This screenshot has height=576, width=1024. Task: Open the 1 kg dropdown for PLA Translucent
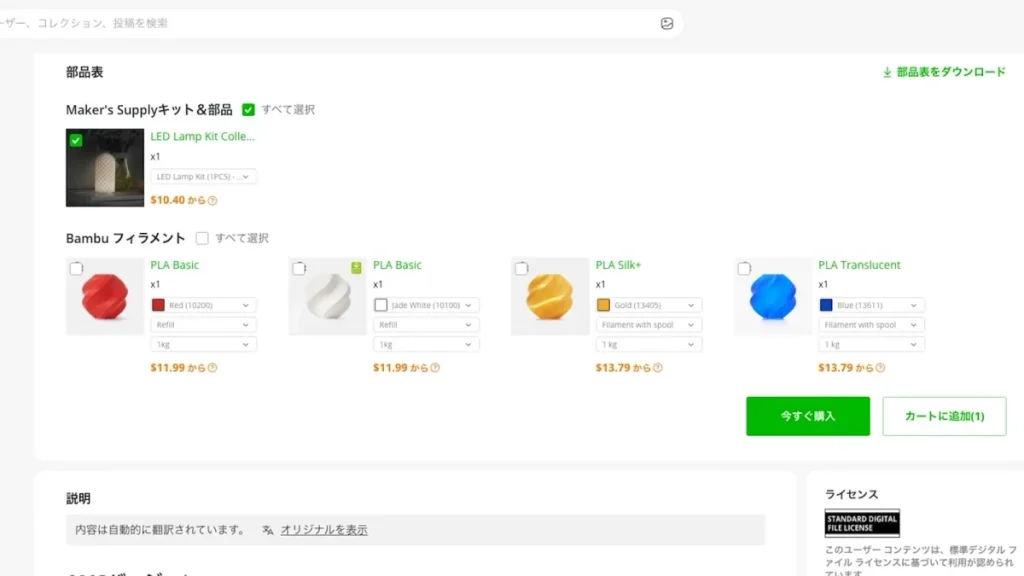pyautogui.click(x=871, y=344)
